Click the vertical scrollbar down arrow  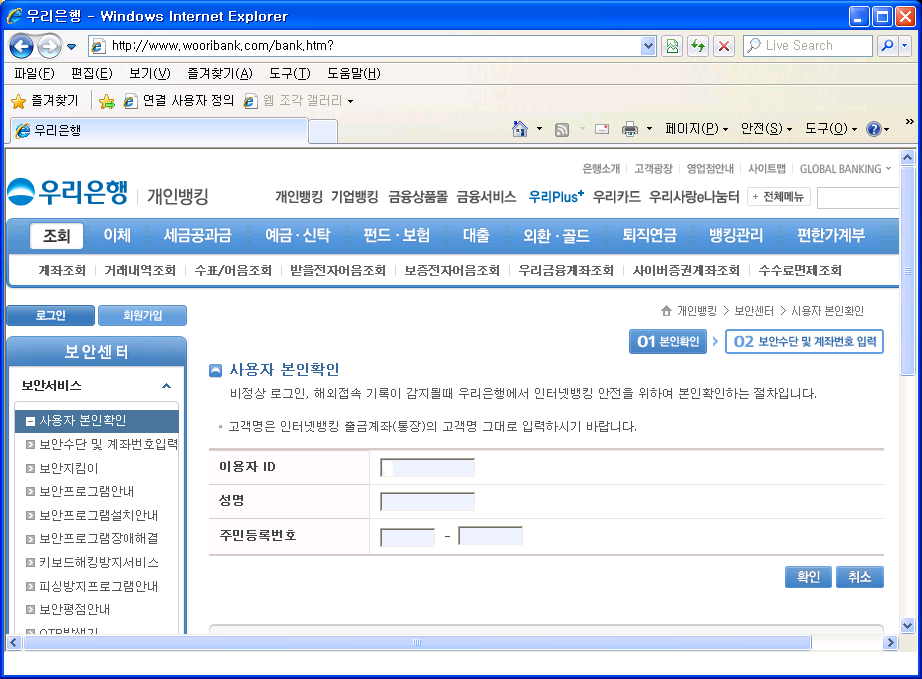(x=907, y=626)
